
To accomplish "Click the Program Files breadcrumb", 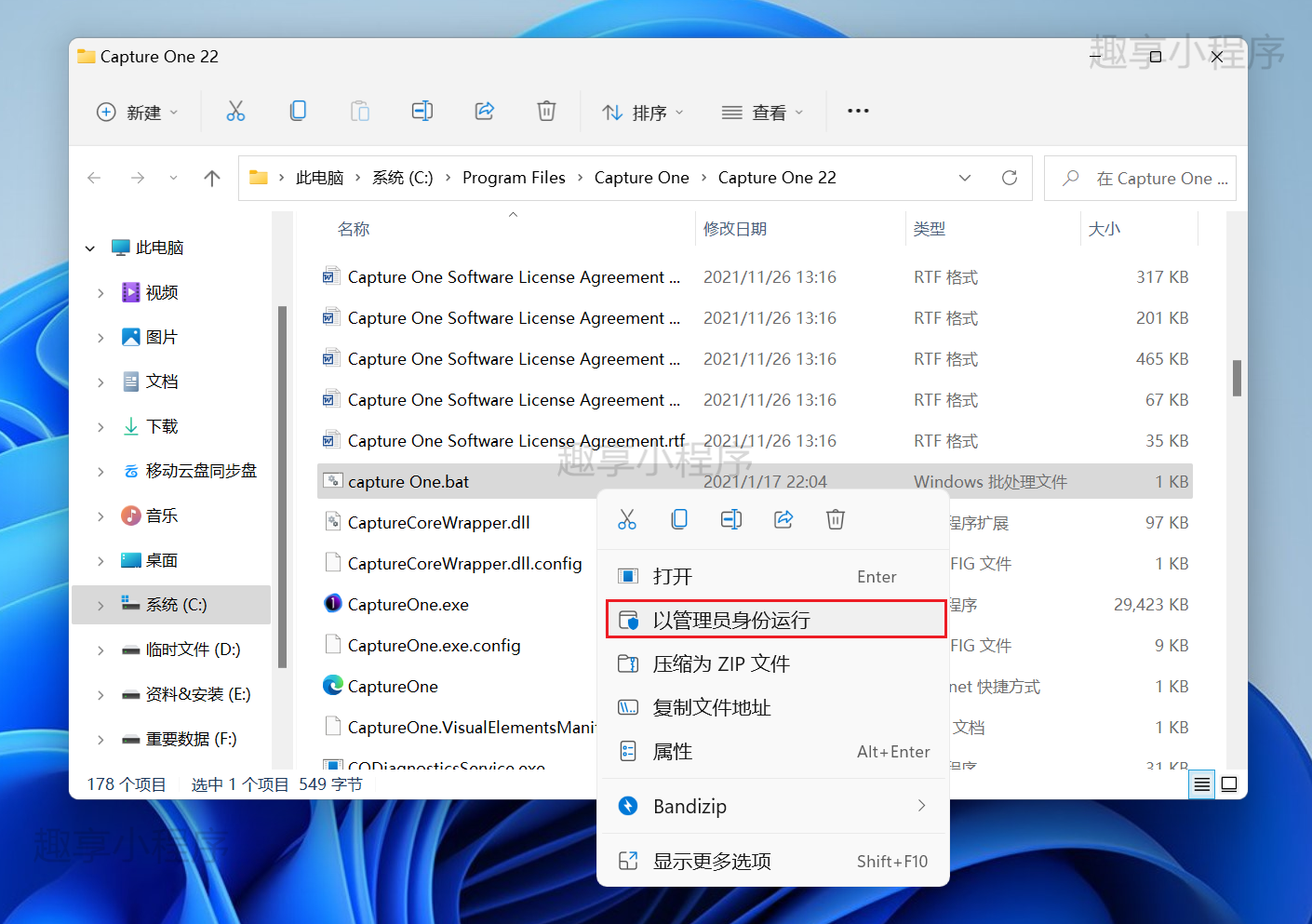I will [514, 178].
